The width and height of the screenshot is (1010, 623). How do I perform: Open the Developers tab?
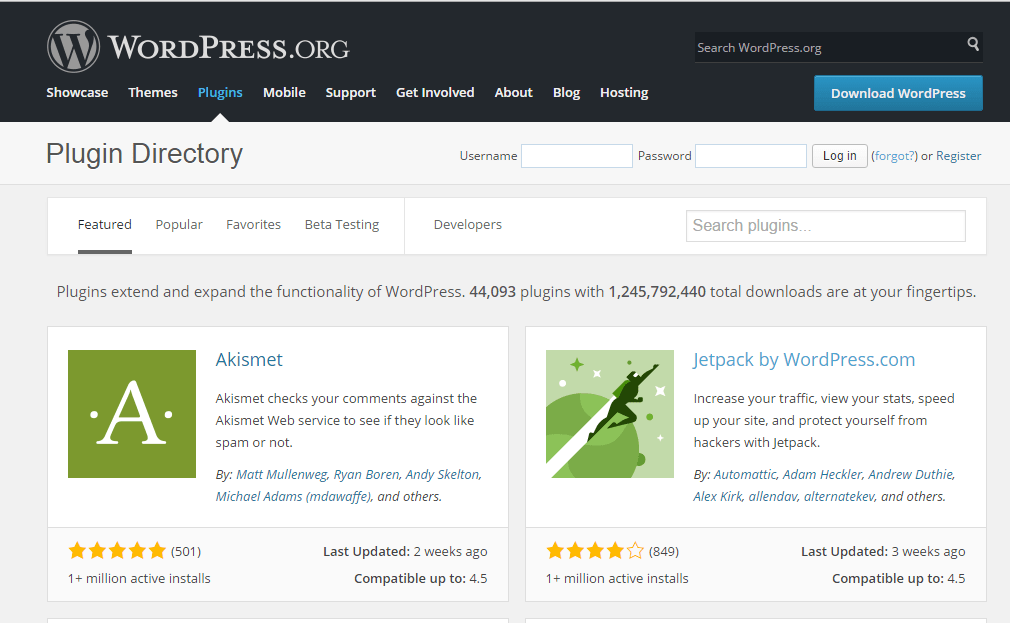coord(468,225)
